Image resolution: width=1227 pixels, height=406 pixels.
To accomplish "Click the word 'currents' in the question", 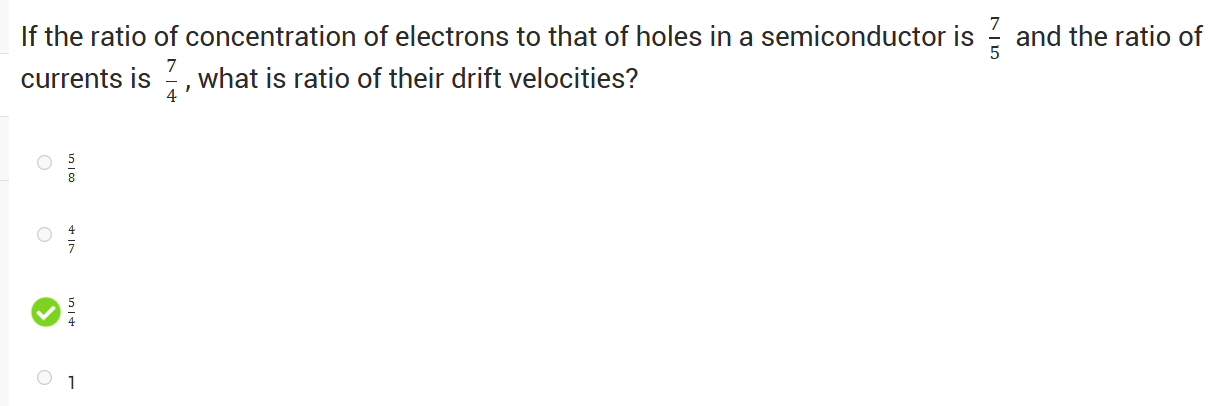I will tap(72, 79).
